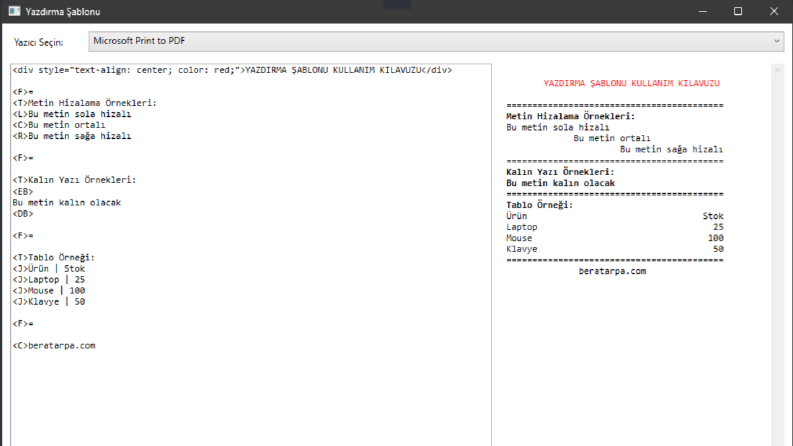Click the '<J>Ürün | Stok' editor line
This screenshot has height=446, width=793.
pos(49,269)
